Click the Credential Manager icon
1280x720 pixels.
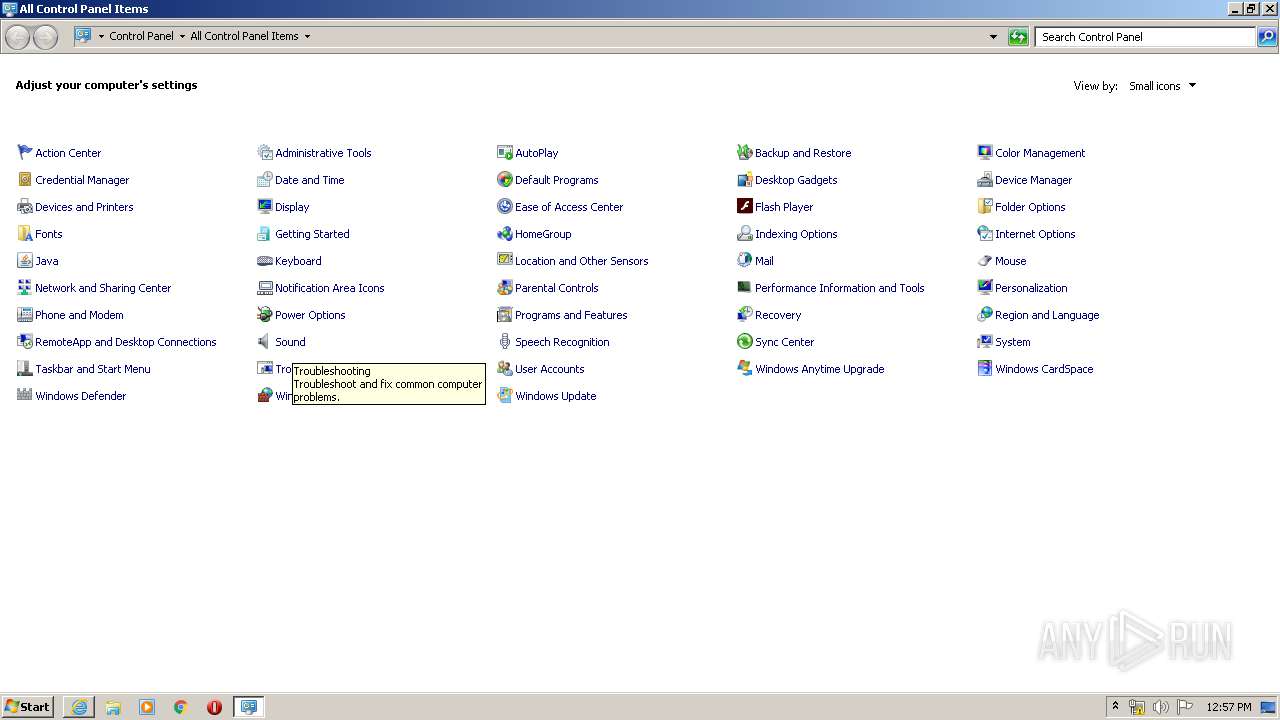click(x=25, y=180)
